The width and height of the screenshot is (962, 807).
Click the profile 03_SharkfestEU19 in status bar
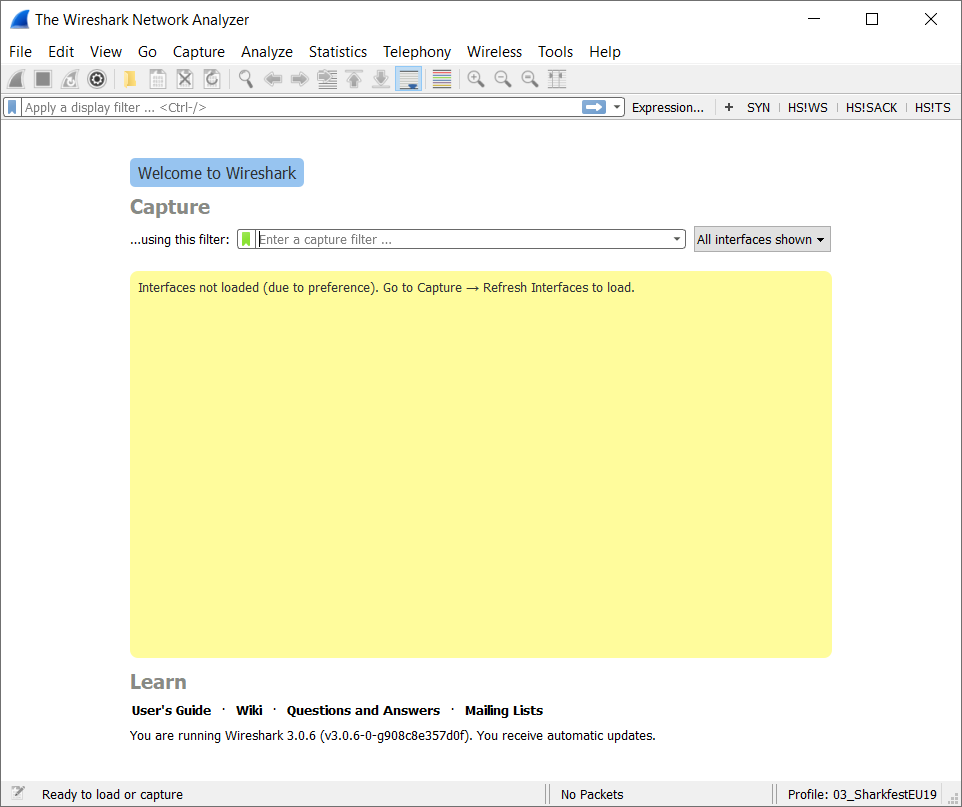click(862, 794)
